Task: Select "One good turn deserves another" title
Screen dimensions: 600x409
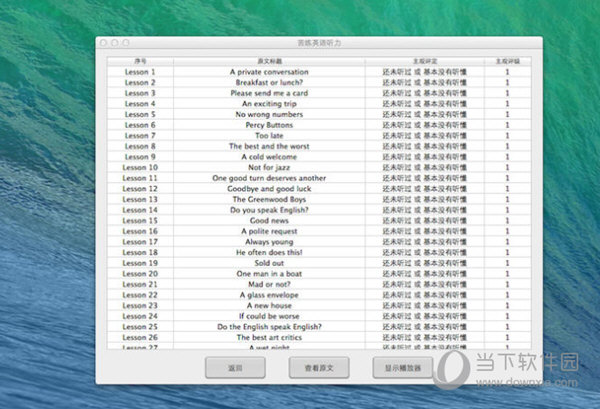Action: 269,178
